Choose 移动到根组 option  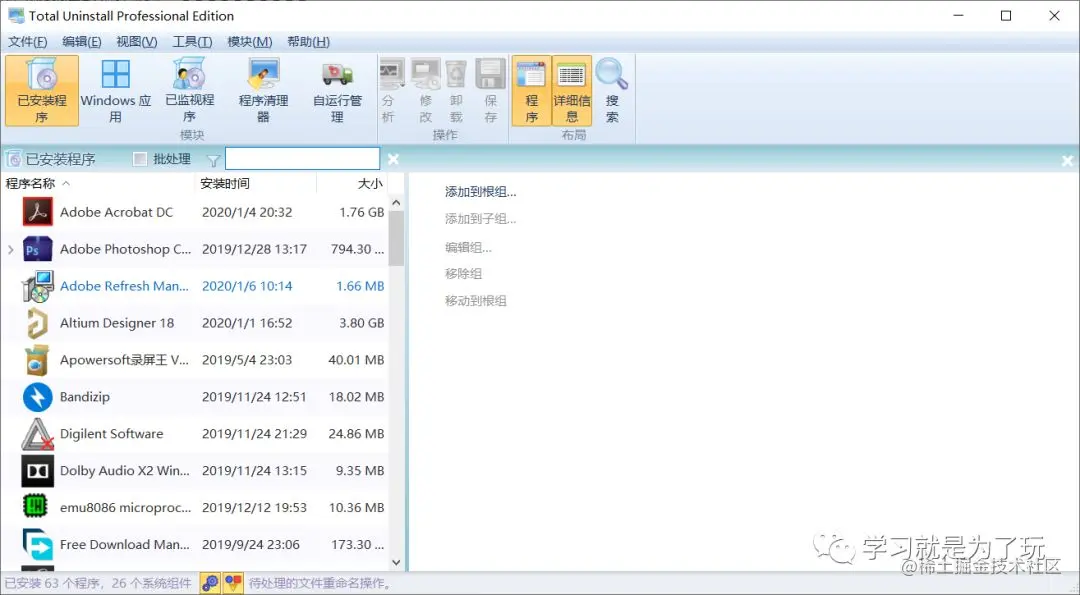(475, 300)
